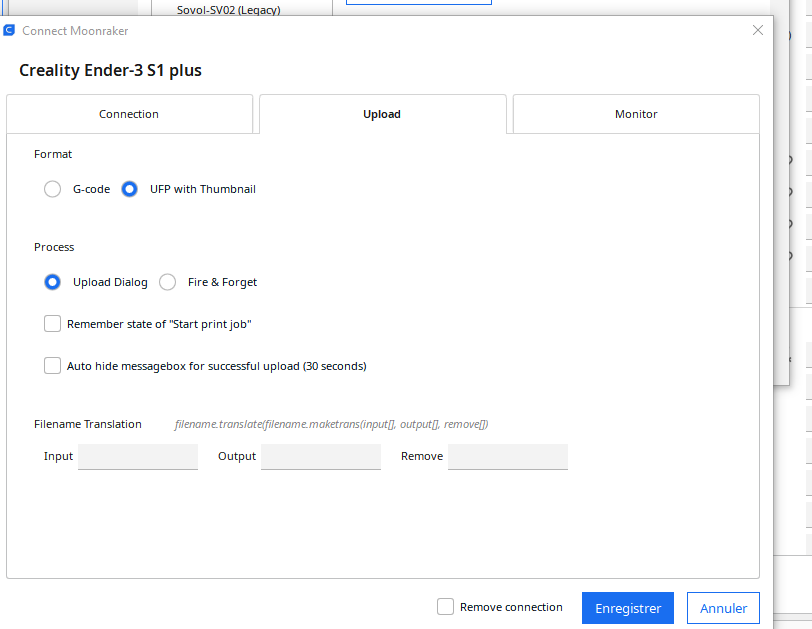The image size is (812, 629).
Task: Select UFP with Thumbnail format
Action: coord(130,189)
